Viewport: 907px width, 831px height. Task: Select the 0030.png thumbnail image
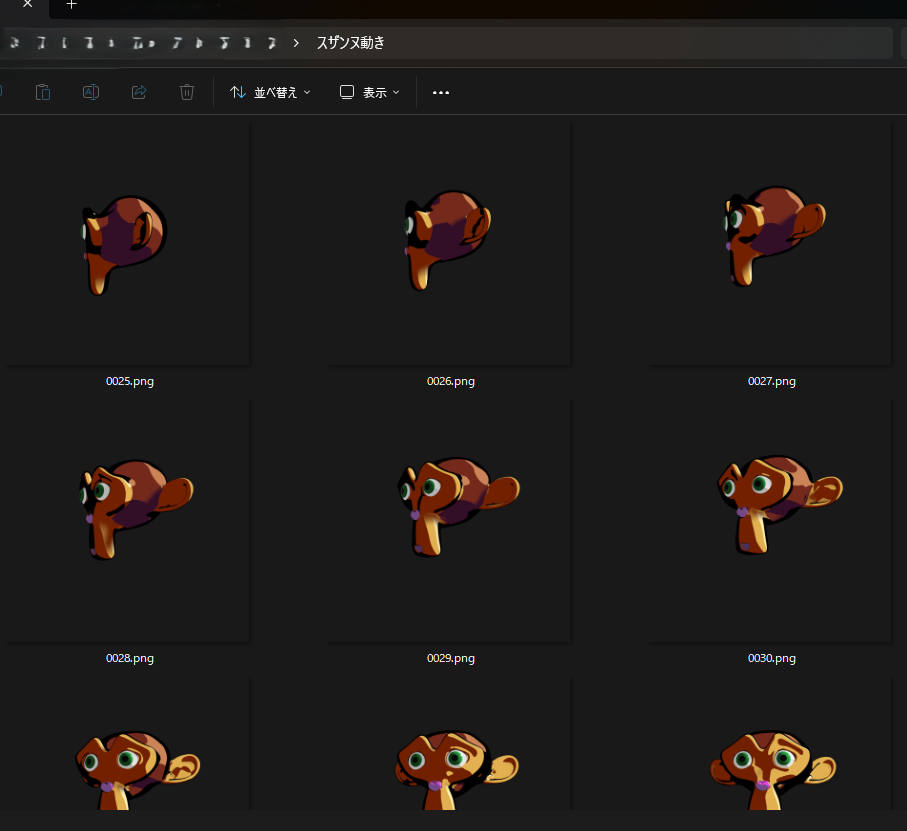coord(771,520)
